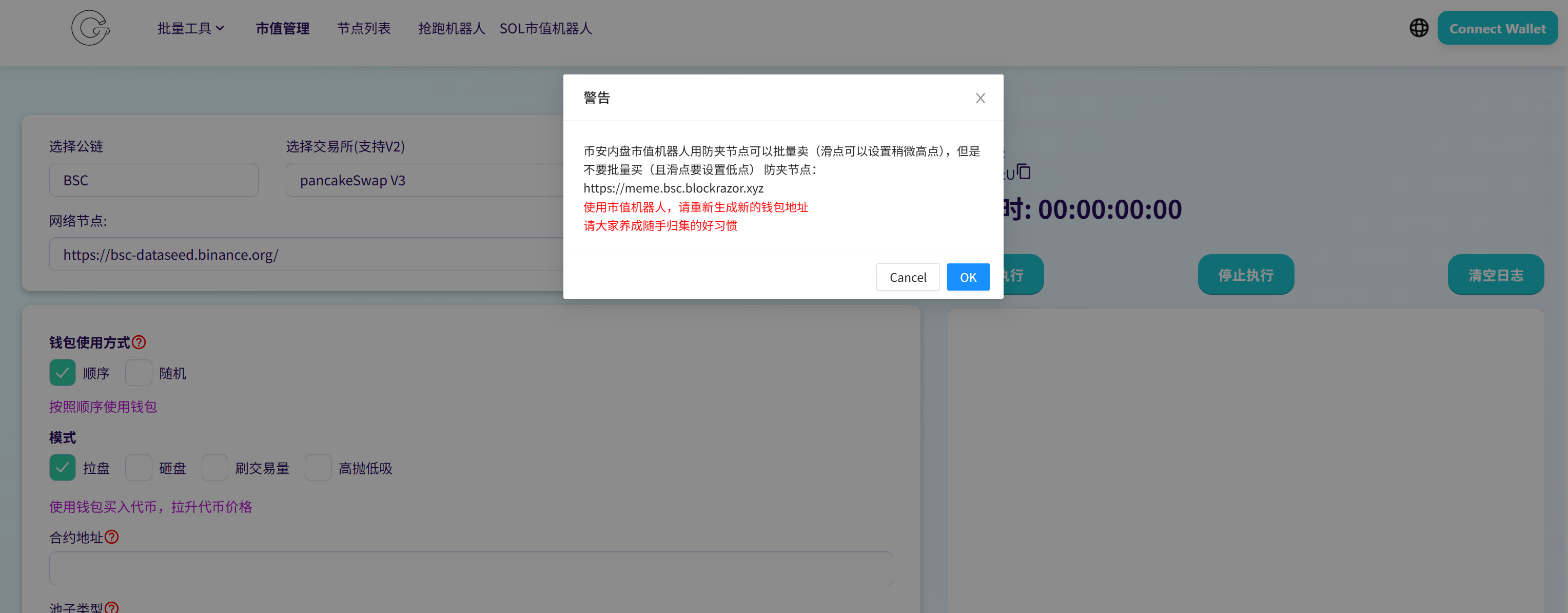This screenshot has width=1568, height=613.
Task: Select the 砸盘 mode checkbox
Action: click(x=139, y=468)
